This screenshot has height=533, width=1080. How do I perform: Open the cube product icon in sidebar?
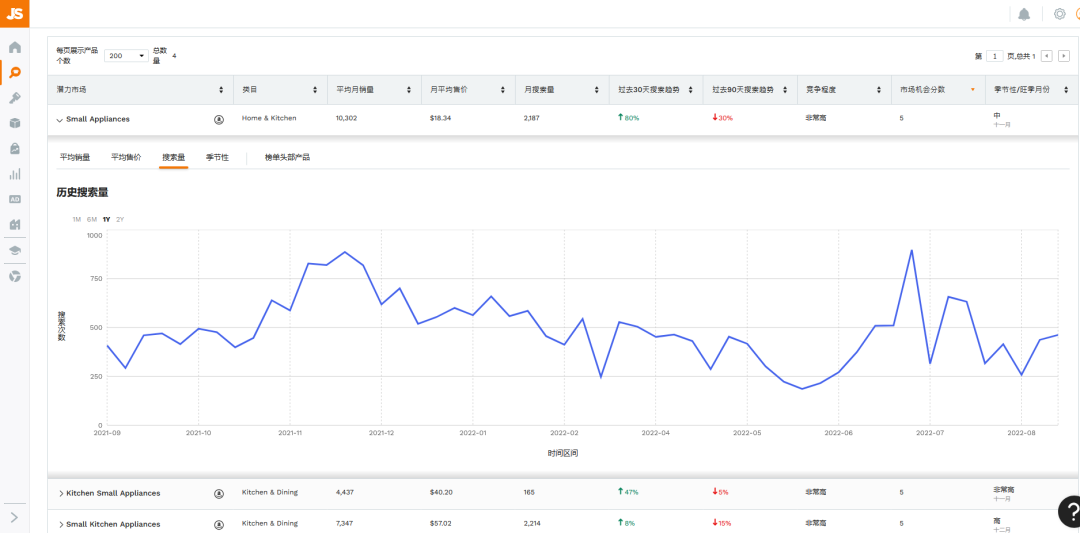14,123
